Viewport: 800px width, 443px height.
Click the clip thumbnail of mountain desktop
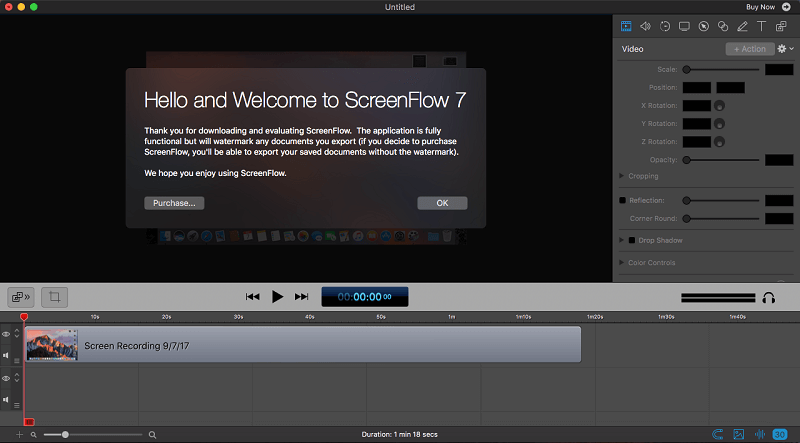pos(52,345)
